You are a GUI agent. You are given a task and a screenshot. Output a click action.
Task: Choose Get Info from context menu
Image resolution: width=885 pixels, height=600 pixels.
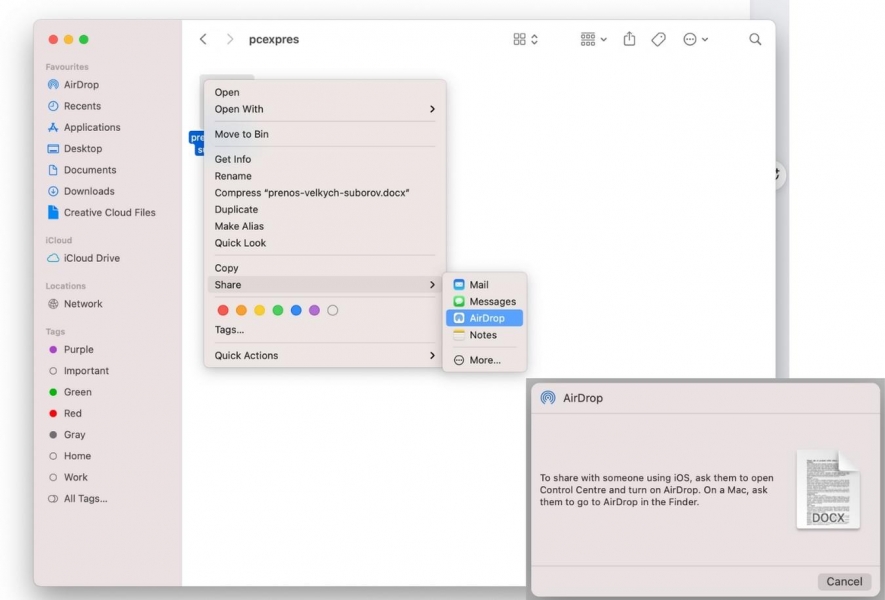tap(325, 159)
